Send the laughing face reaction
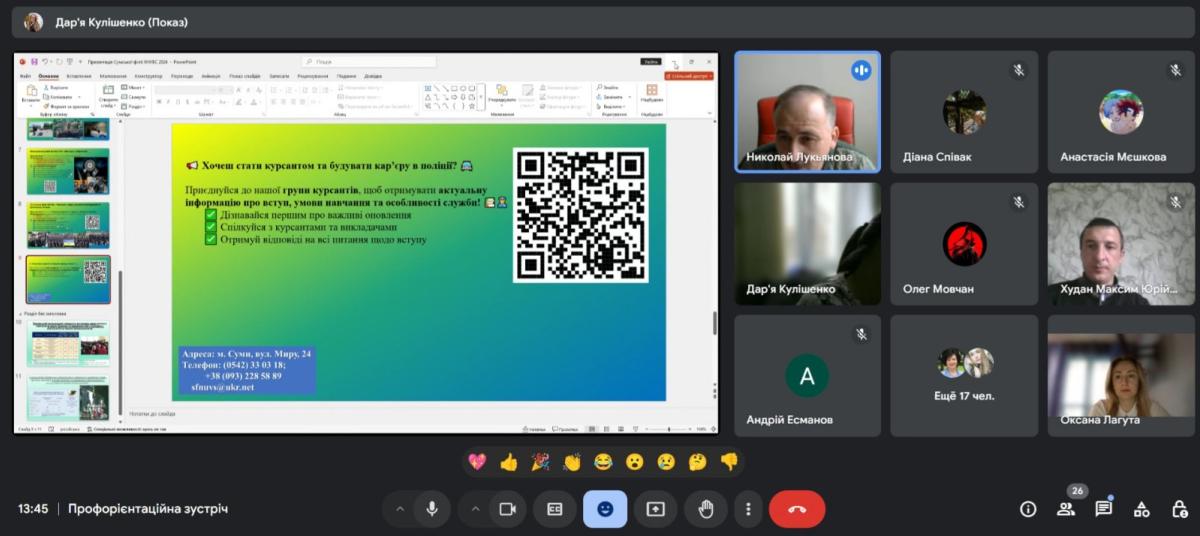The width and height of the screenshot is (1200, 536). click(603, 462)
